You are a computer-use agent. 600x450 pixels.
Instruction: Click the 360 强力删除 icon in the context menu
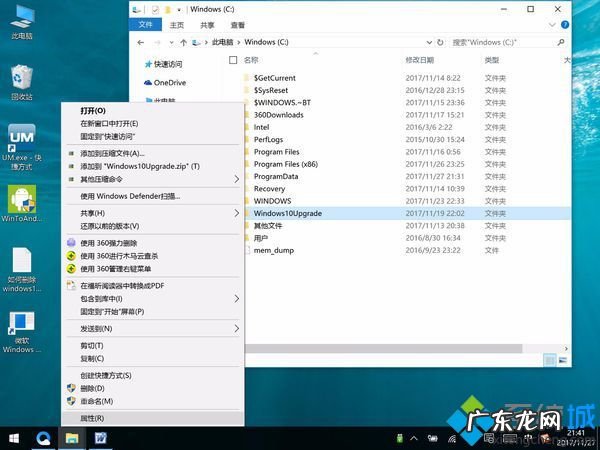pos(71,243)
